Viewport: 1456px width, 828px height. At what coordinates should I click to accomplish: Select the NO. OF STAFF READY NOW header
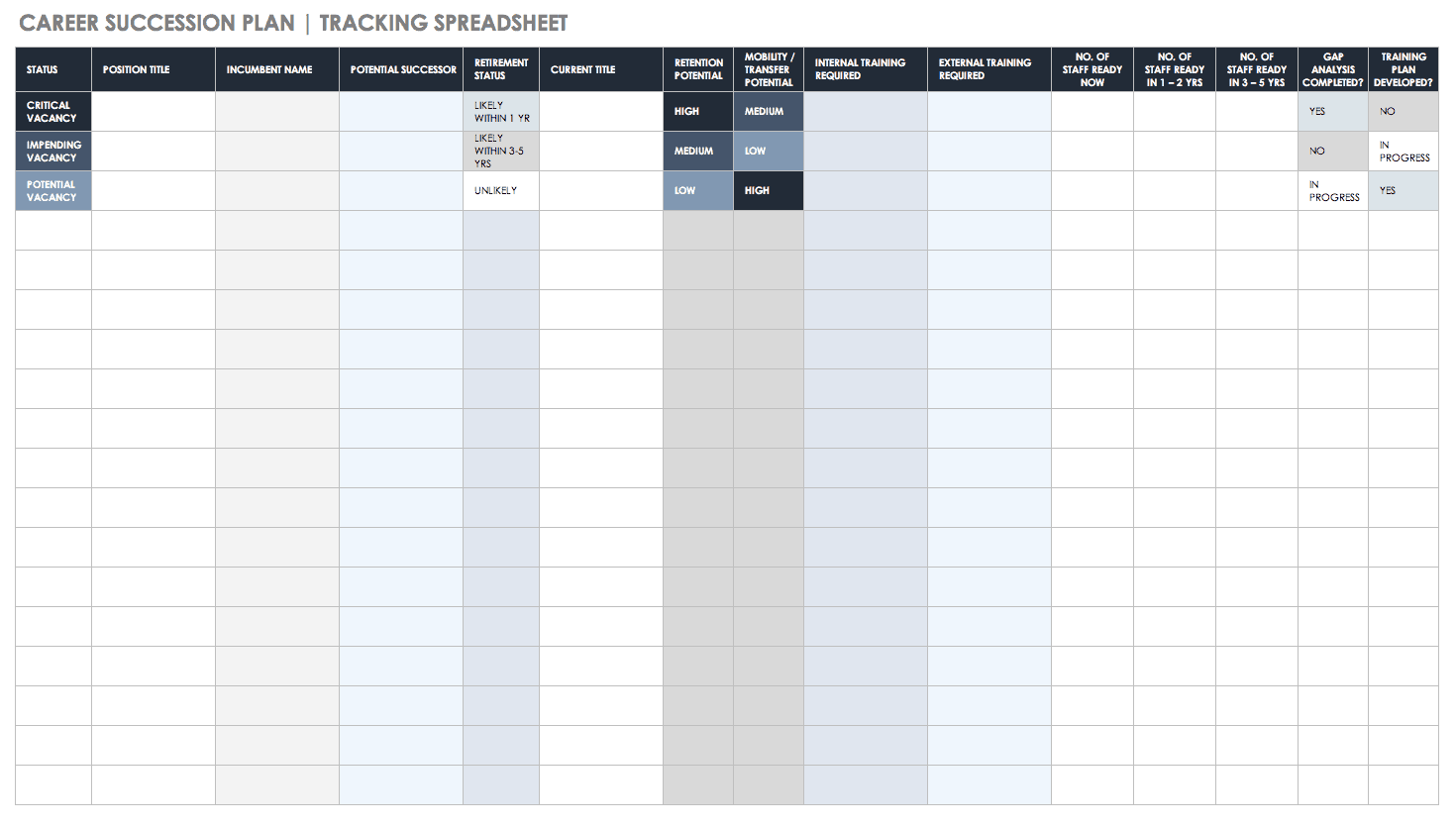1092,69
